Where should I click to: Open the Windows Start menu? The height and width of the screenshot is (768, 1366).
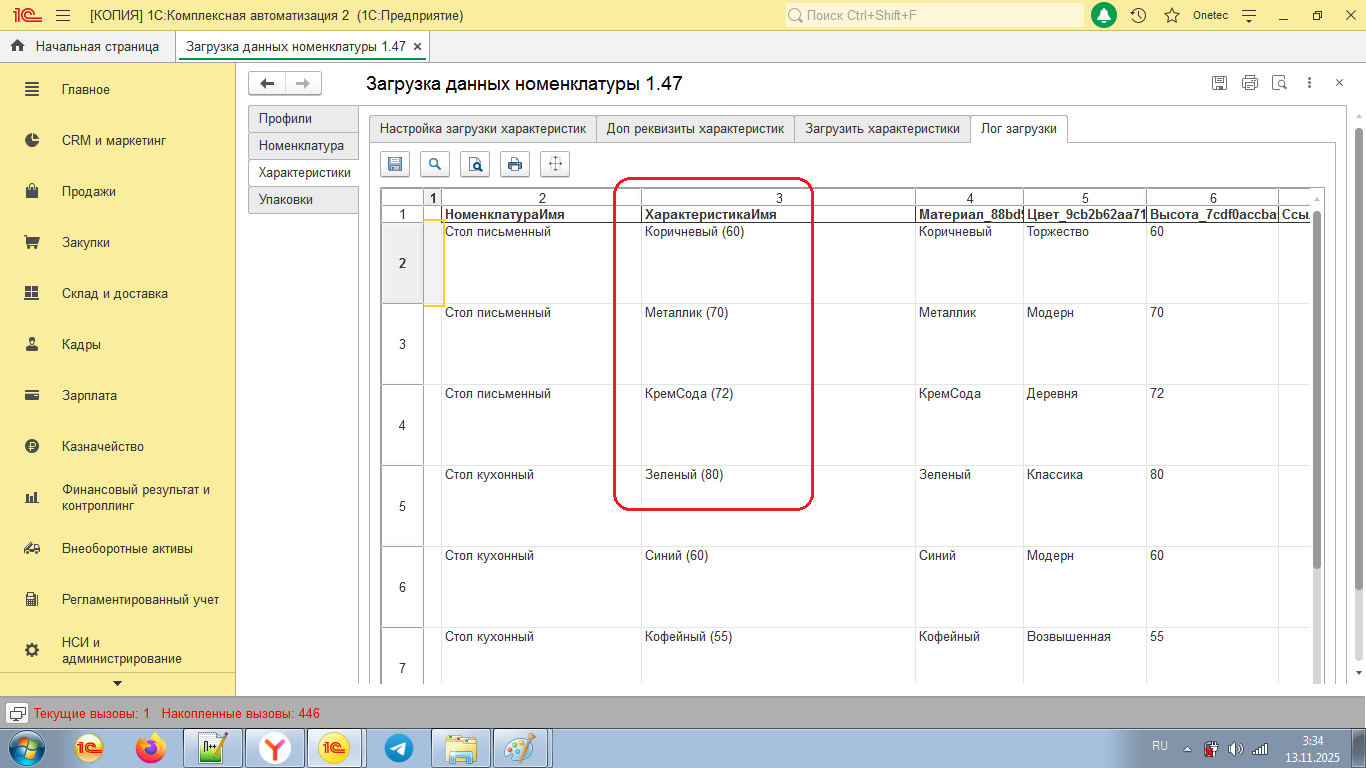25,748
